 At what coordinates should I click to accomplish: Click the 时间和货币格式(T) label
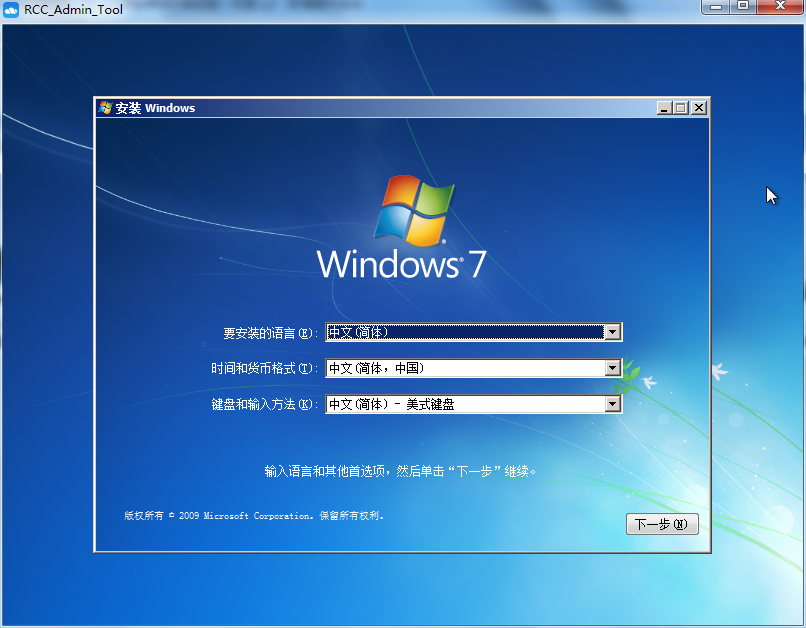[264, 369]
